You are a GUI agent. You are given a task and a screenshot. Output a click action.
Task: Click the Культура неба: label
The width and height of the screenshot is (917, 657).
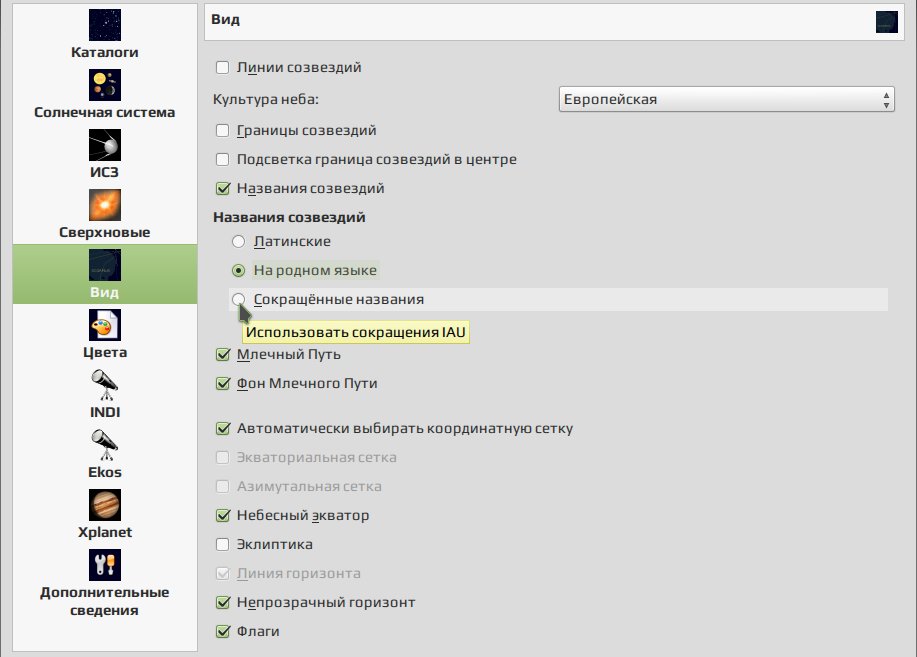coord(266,99)
